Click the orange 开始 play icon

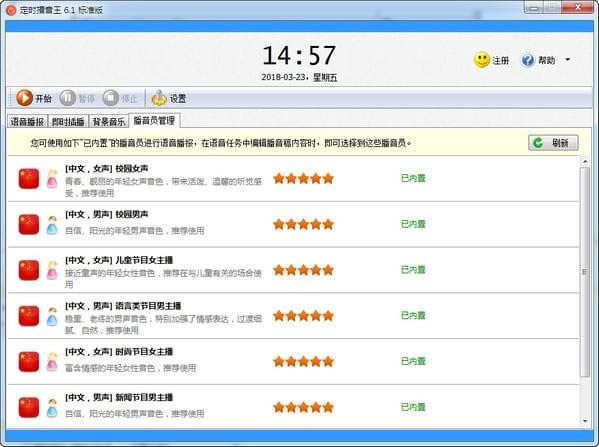coord(24,98)
